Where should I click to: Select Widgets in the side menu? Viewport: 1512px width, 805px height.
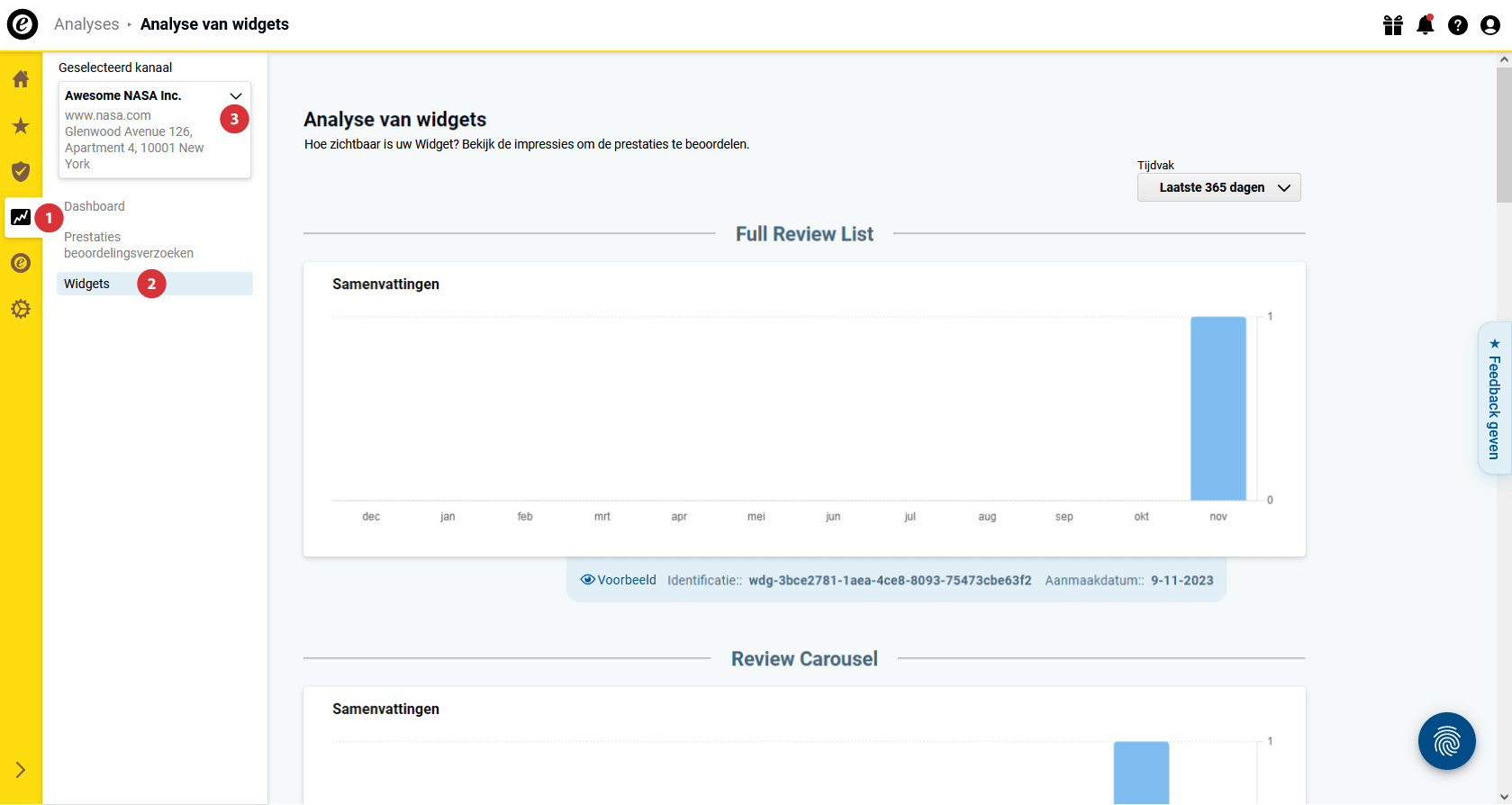87,284
